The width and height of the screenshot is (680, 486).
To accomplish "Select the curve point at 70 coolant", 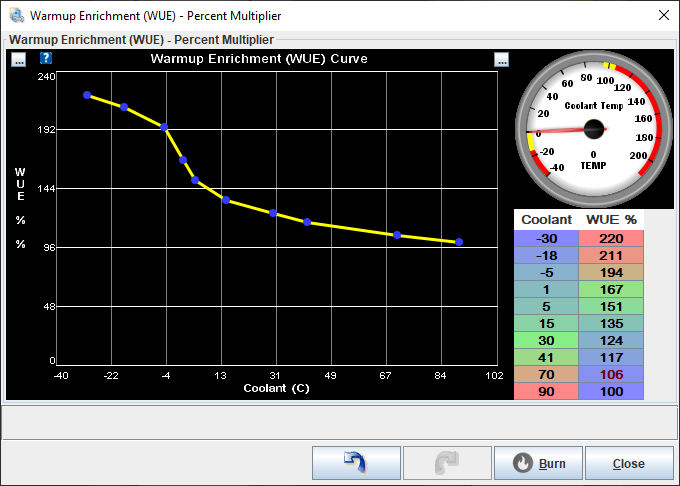I will click(397, 235).
